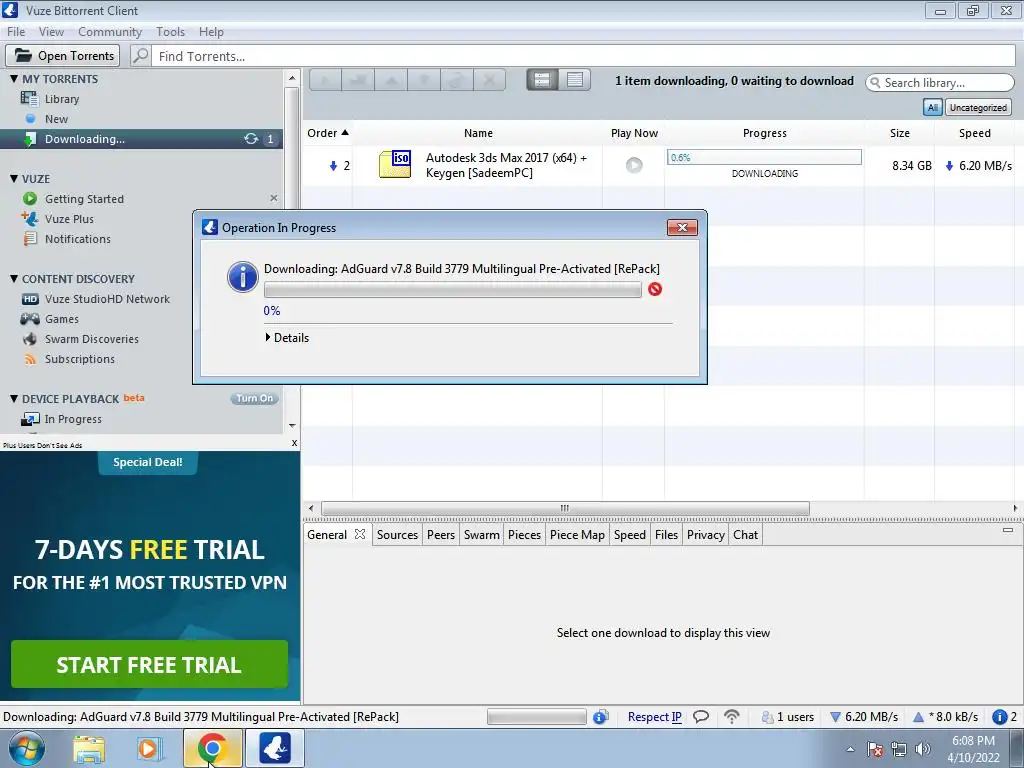Click the status bar progress bar

point(536,717)
